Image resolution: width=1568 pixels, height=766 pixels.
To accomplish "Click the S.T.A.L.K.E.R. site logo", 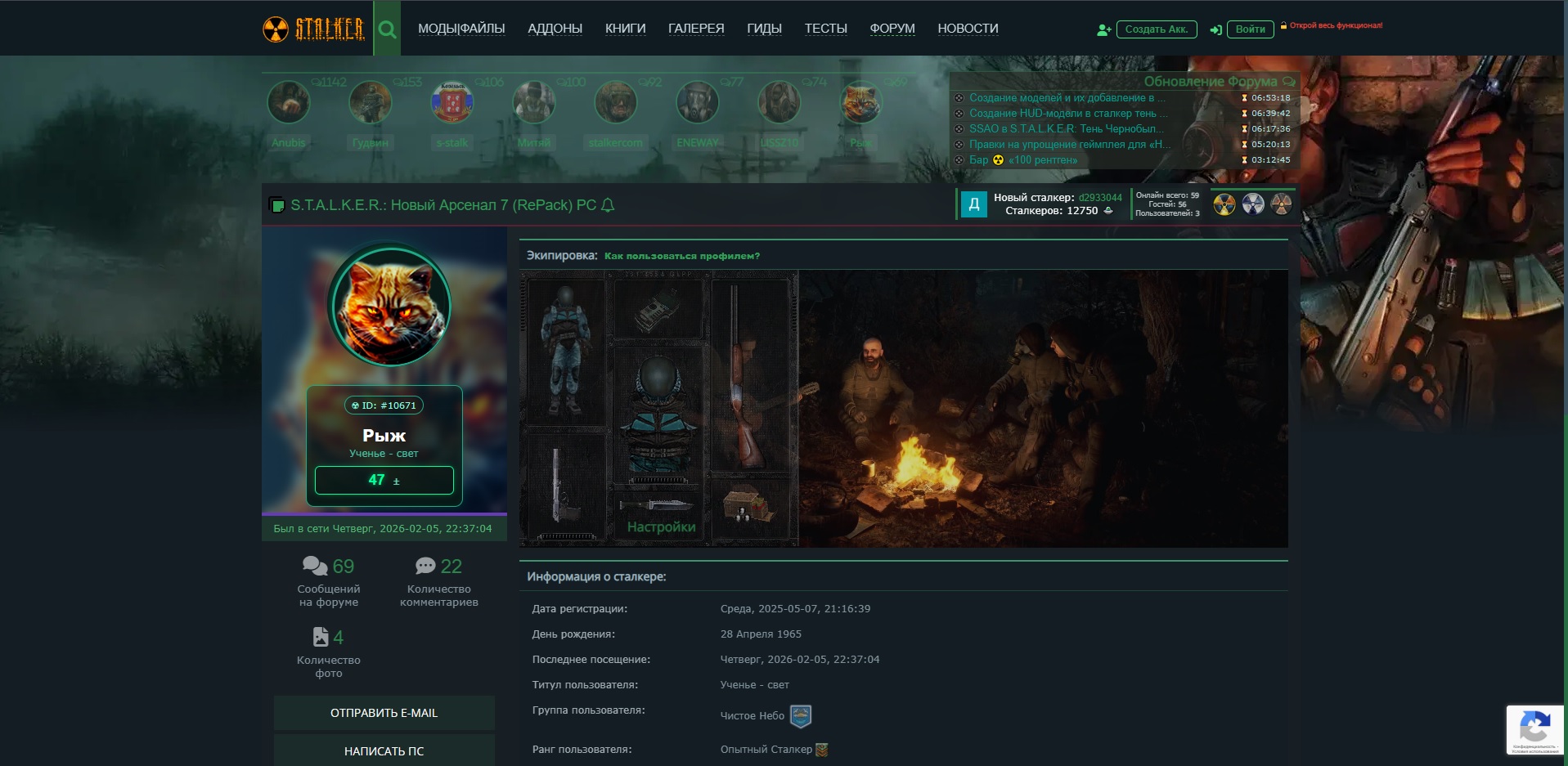I will click(313, 29).
